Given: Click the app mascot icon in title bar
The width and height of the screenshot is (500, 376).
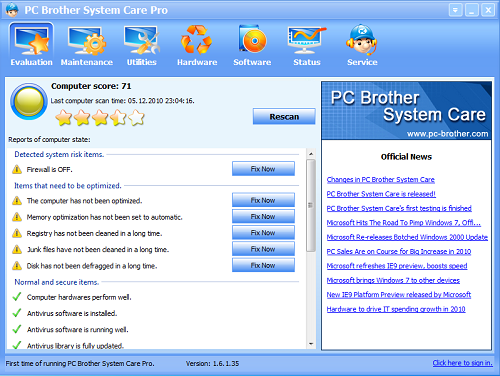Looking at the screenshot, I should click(12, 10).
